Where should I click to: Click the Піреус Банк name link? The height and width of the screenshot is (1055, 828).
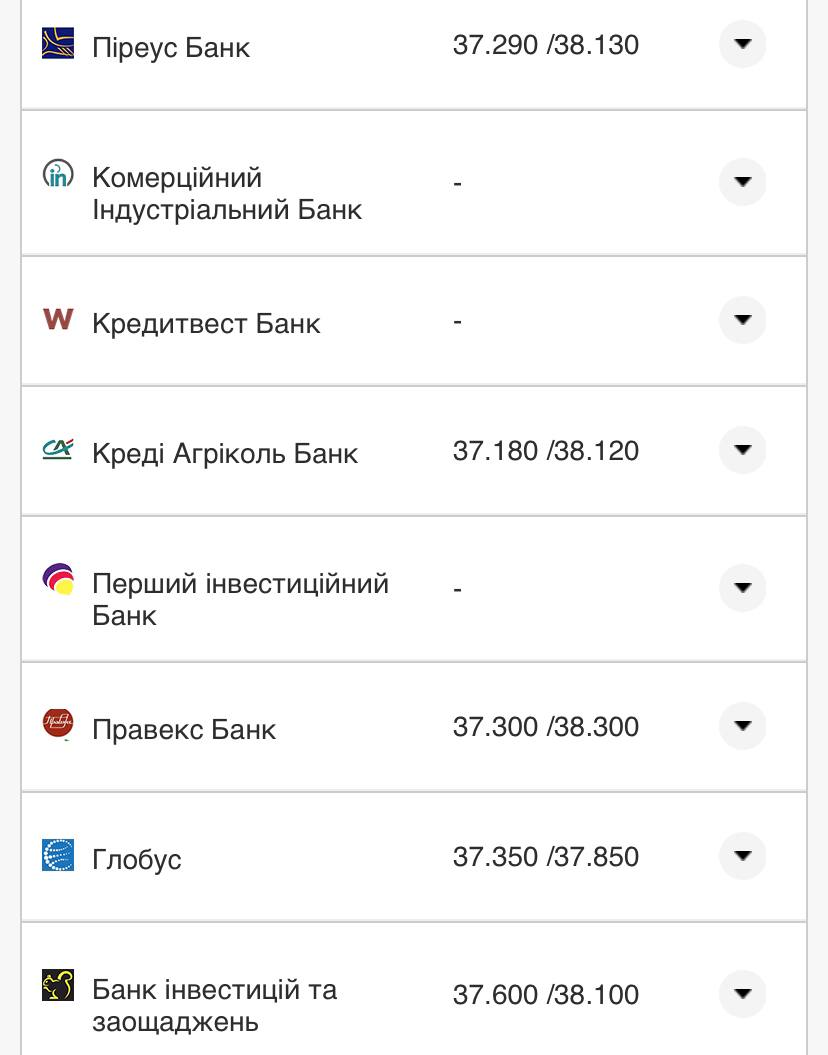172,47
